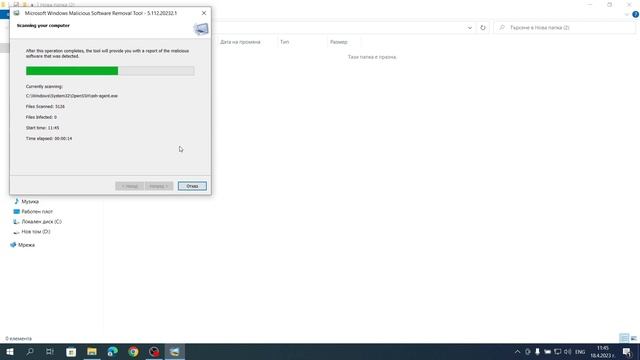Launch Google Chrome from the taskbar

(133, 352)
